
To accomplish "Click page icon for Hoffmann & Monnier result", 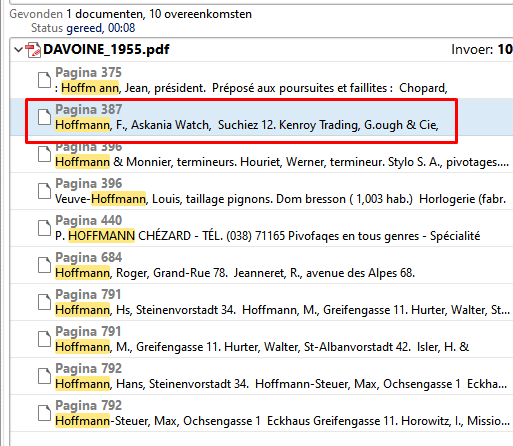I will point(44,154).
